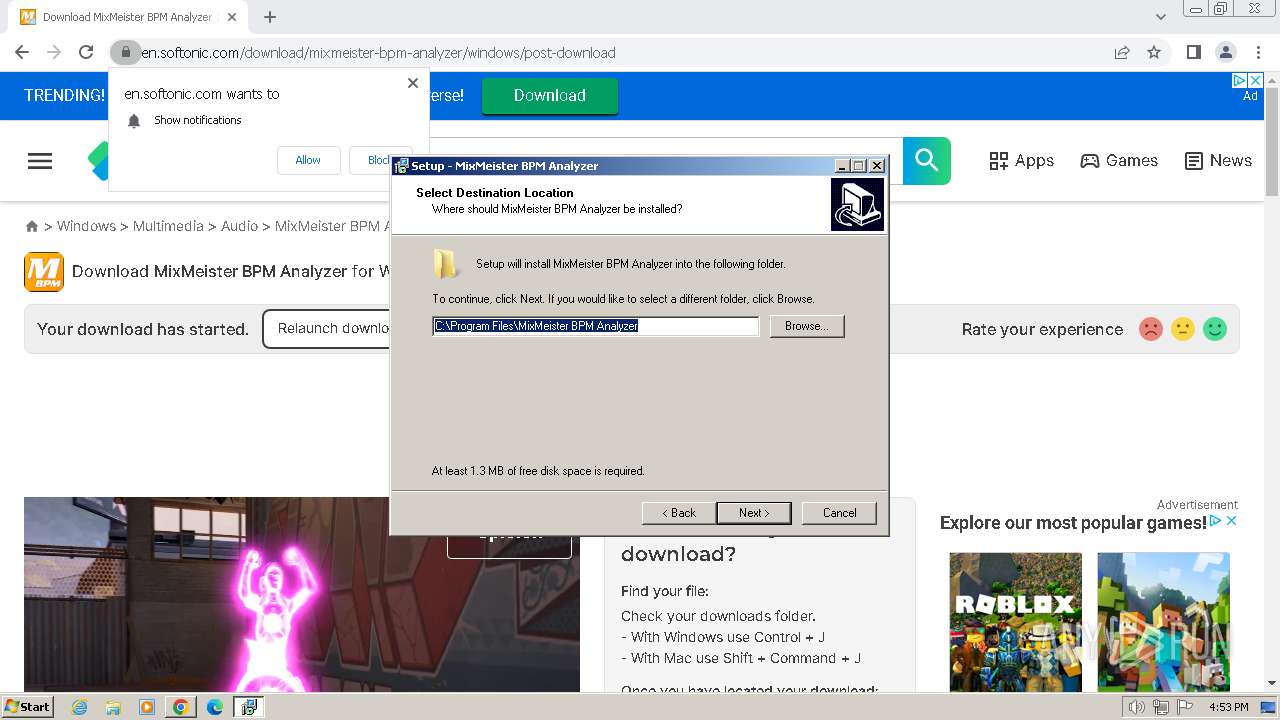Rate experience with the green happy face
Viewport: 1280px width, 720px height.
click(x=1215, y=329)
